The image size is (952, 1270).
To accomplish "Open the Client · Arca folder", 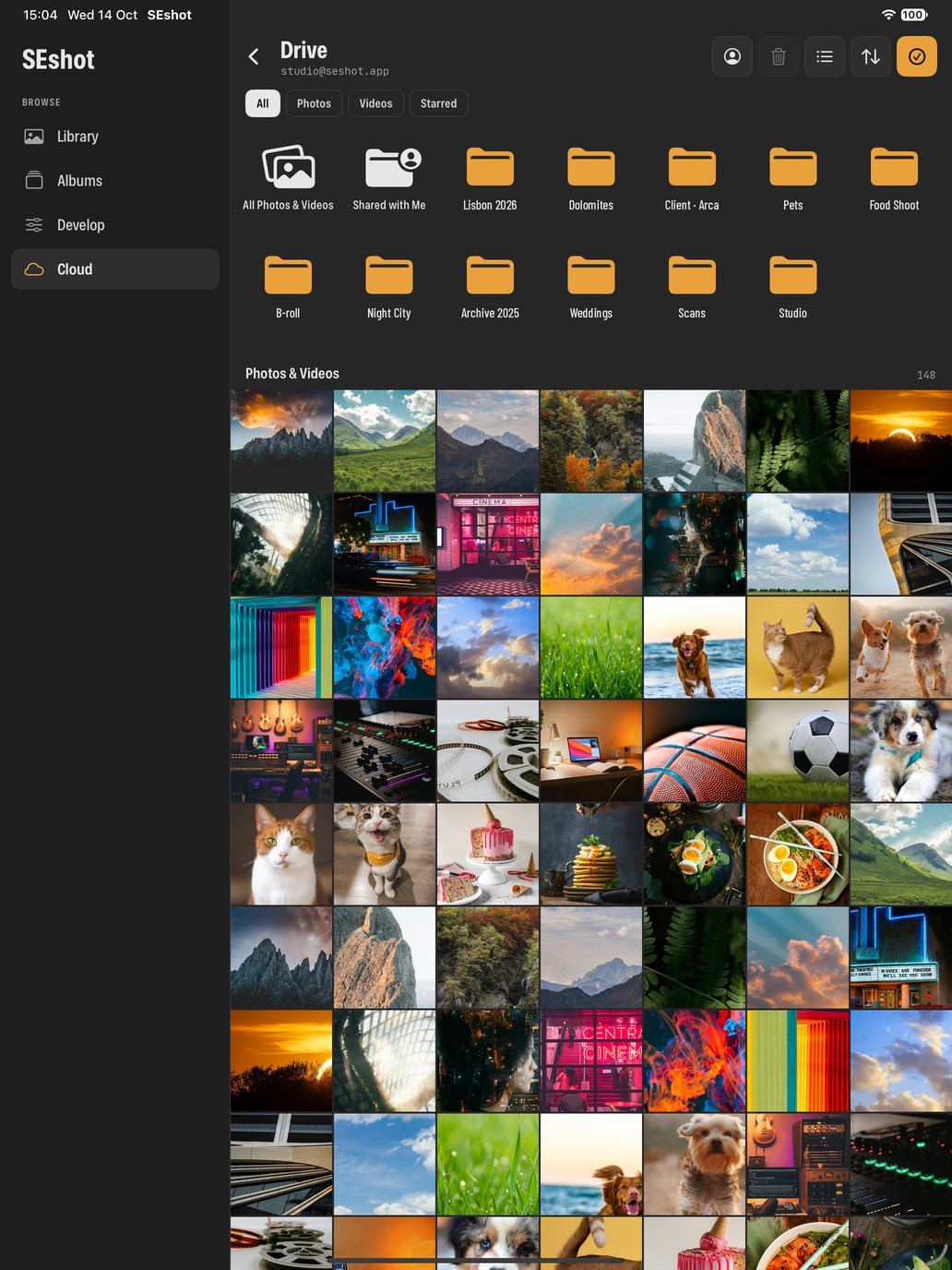I will (692, 178).
